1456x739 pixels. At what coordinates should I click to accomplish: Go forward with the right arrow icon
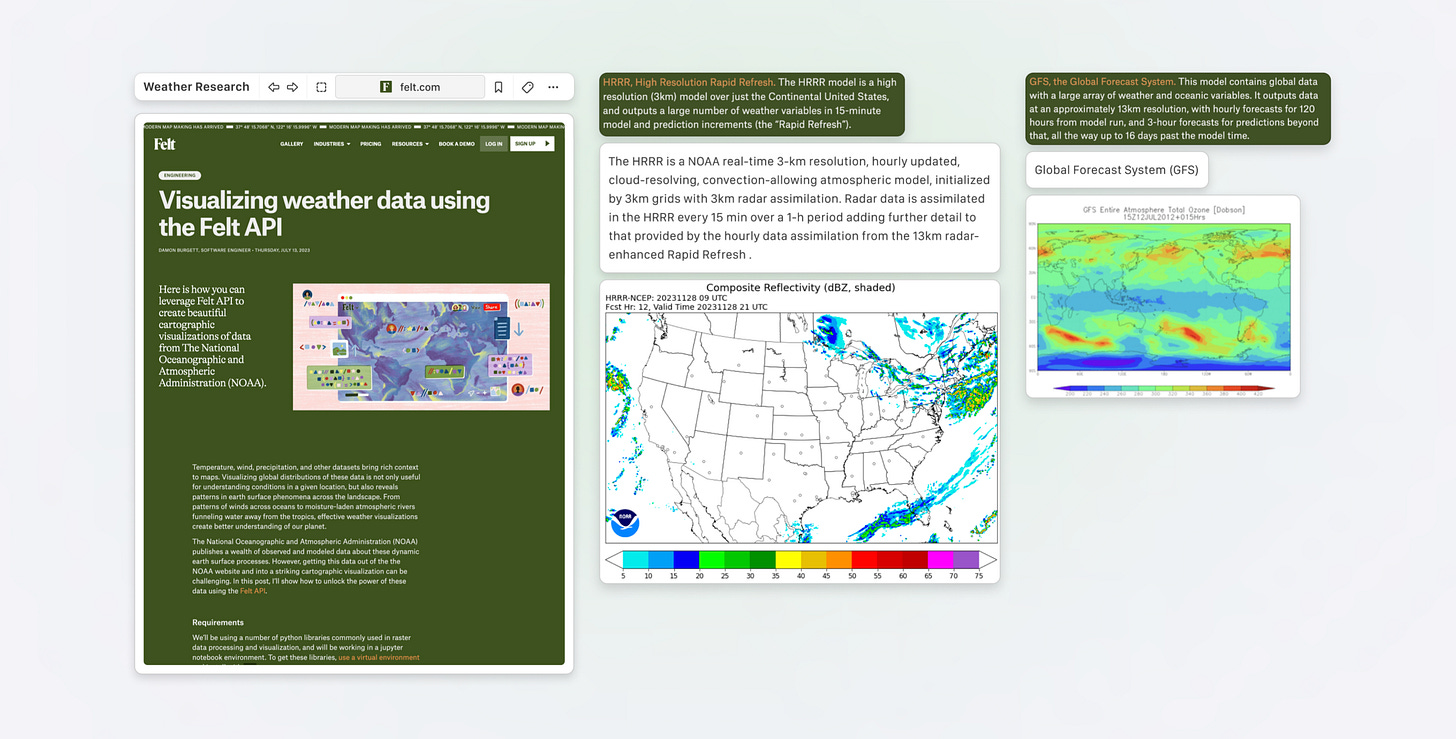point(293,87)
